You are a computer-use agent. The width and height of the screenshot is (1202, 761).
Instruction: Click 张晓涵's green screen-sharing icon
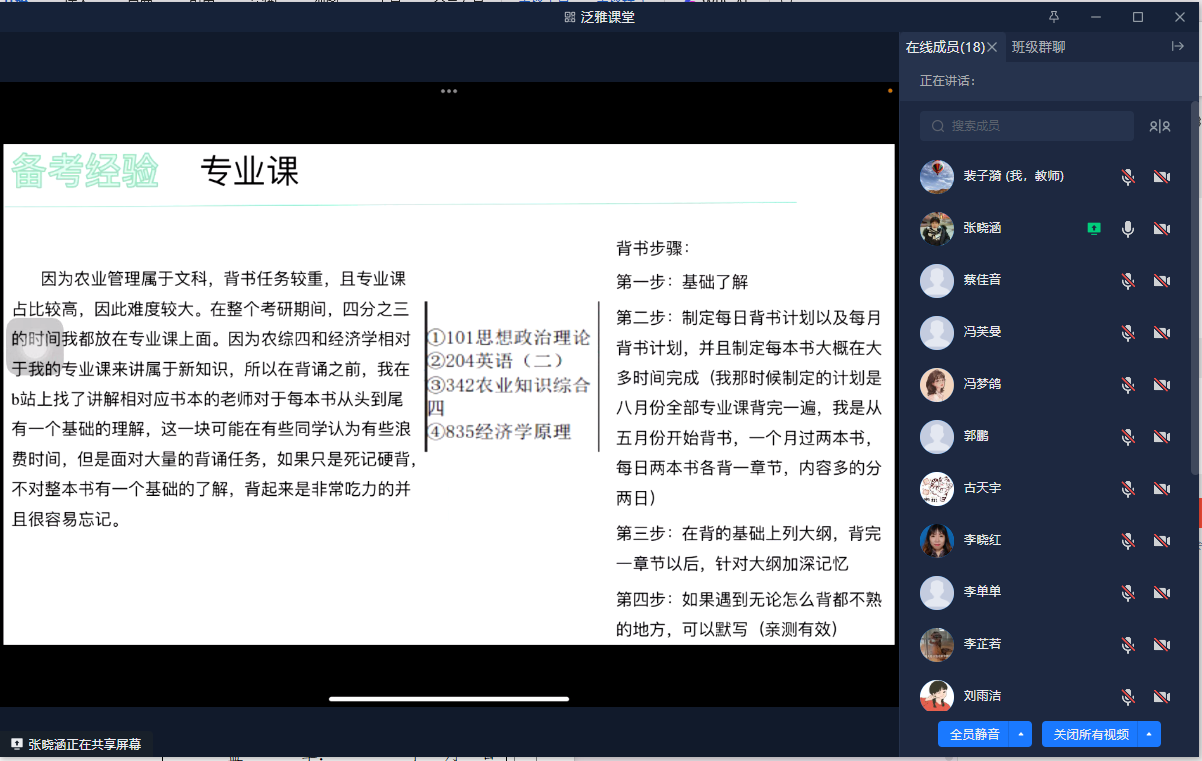pos(1094,229)
